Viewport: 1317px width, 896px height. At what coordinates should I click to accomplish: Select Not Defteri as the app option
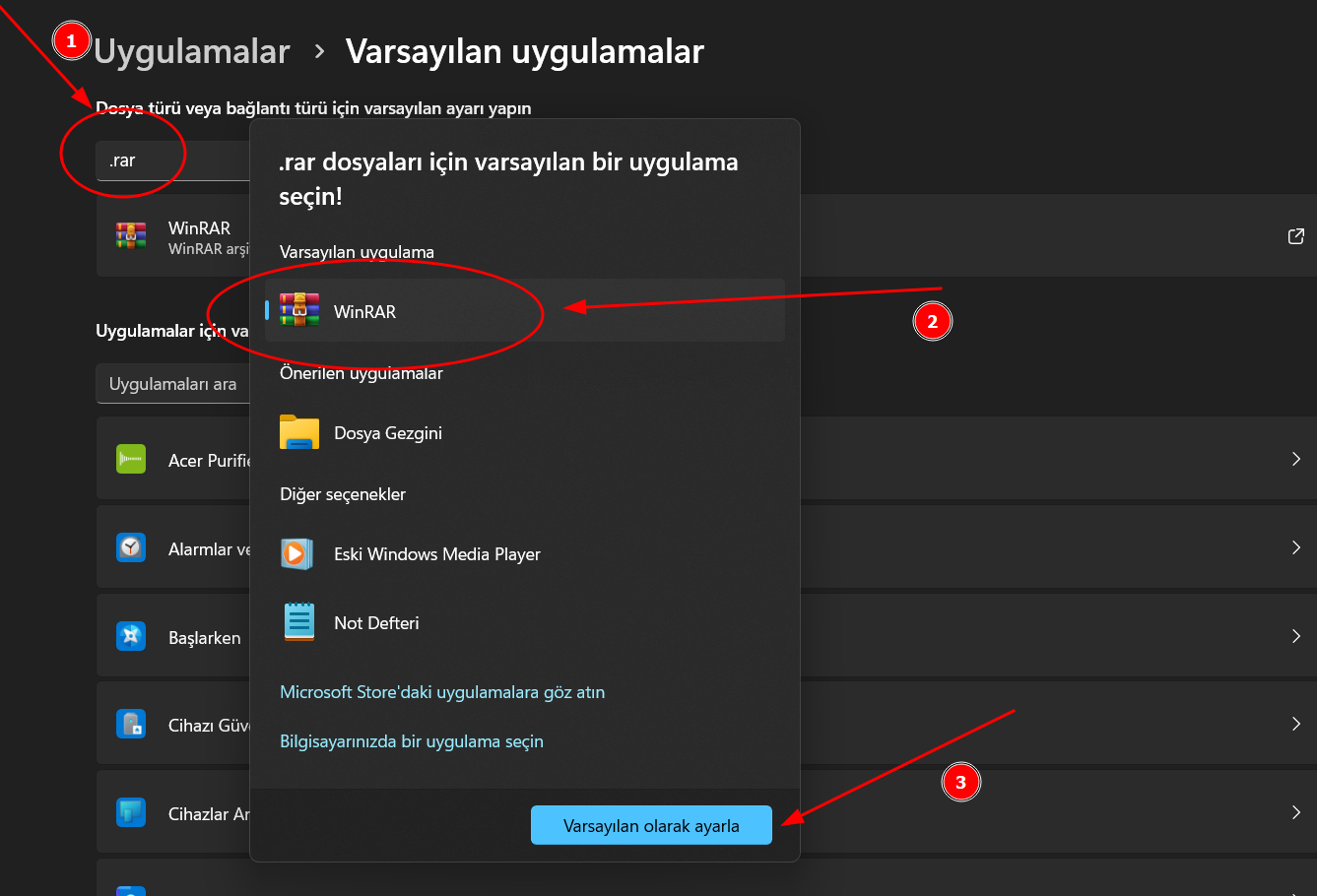click(x=376, y=623)
